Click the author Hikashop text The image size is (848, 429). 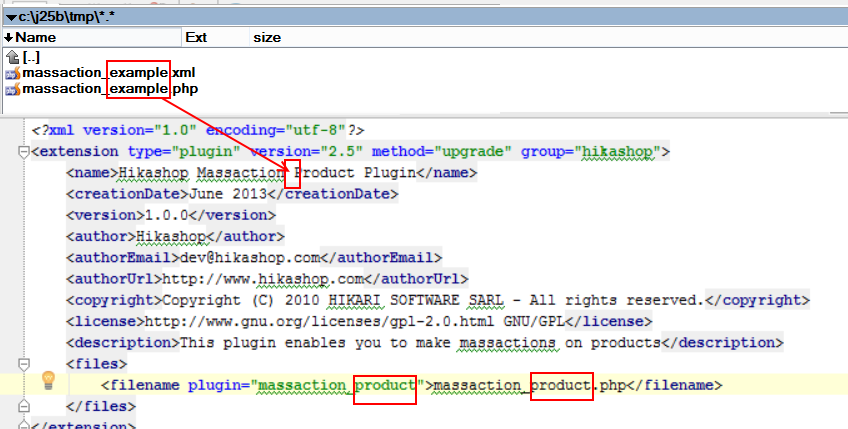tap(171, 236)
